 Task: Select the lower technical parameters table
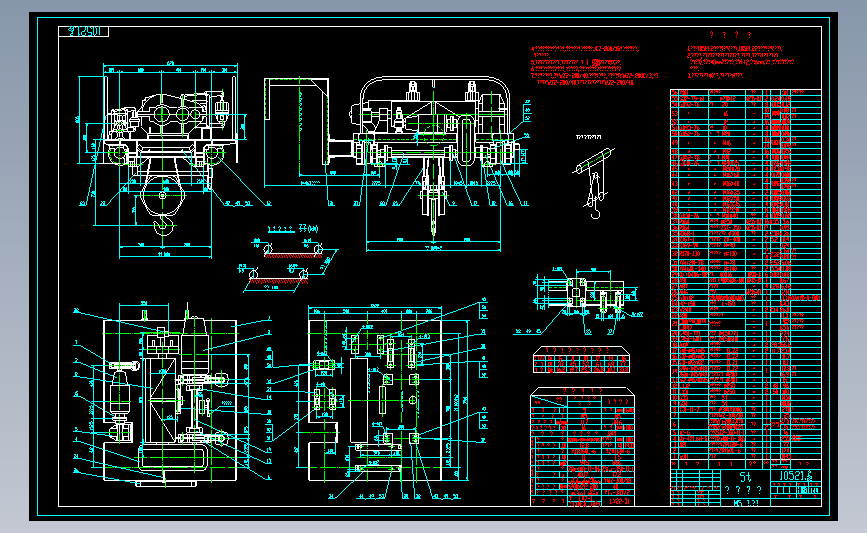[583, 447]
